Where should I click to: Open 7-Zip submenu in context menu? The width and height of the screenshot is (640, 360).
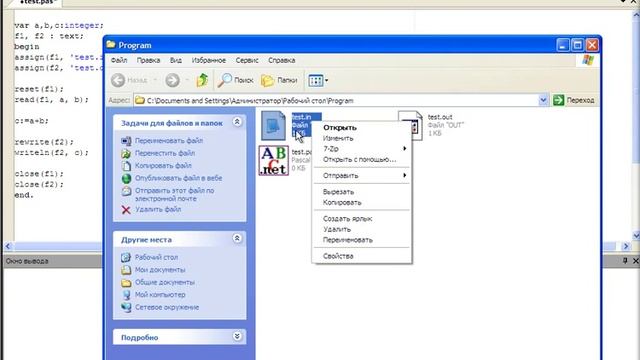pyautogui.click(x=362, y=149)
